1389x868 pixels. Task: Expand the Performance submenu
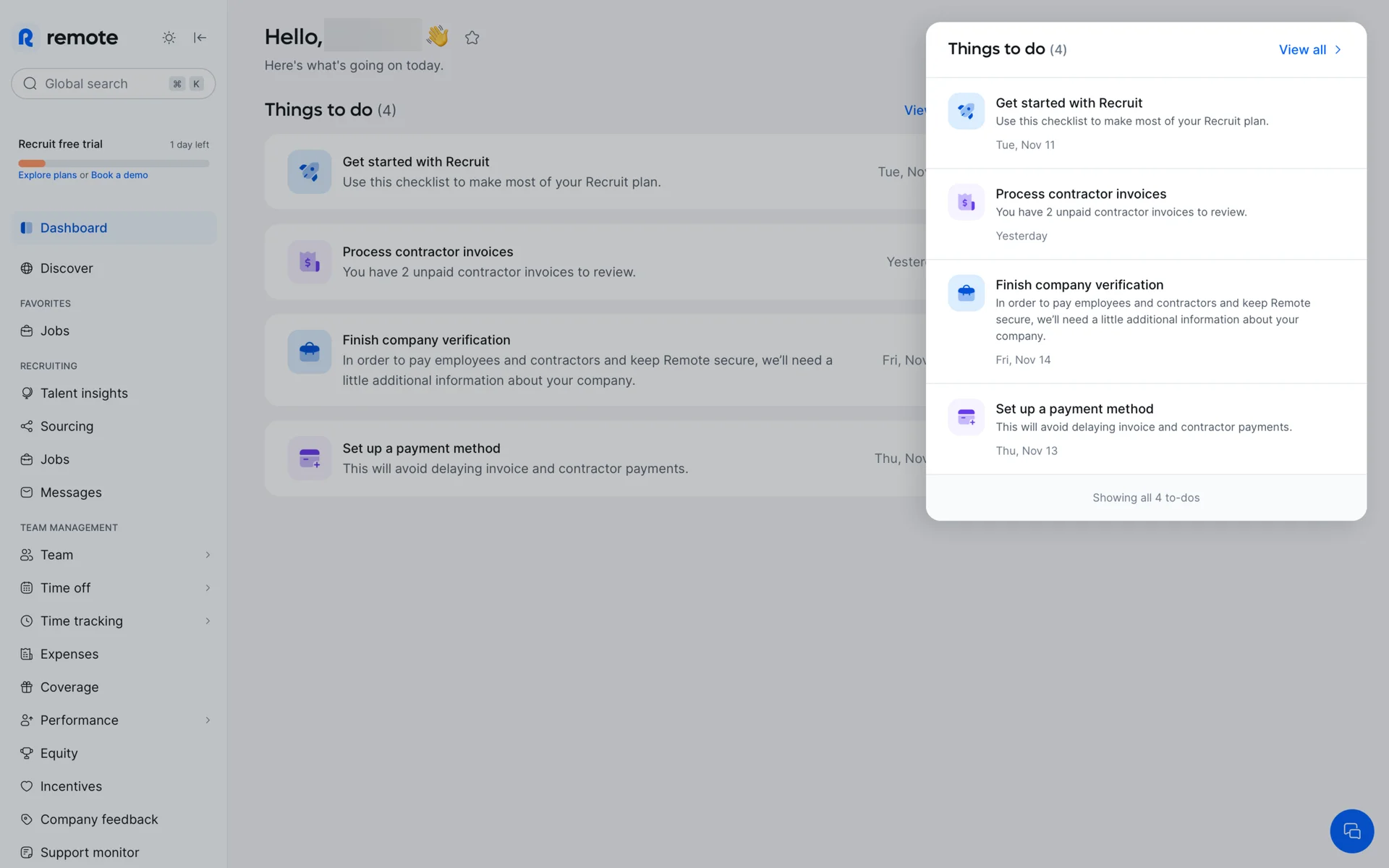click(x=208, y=720)
